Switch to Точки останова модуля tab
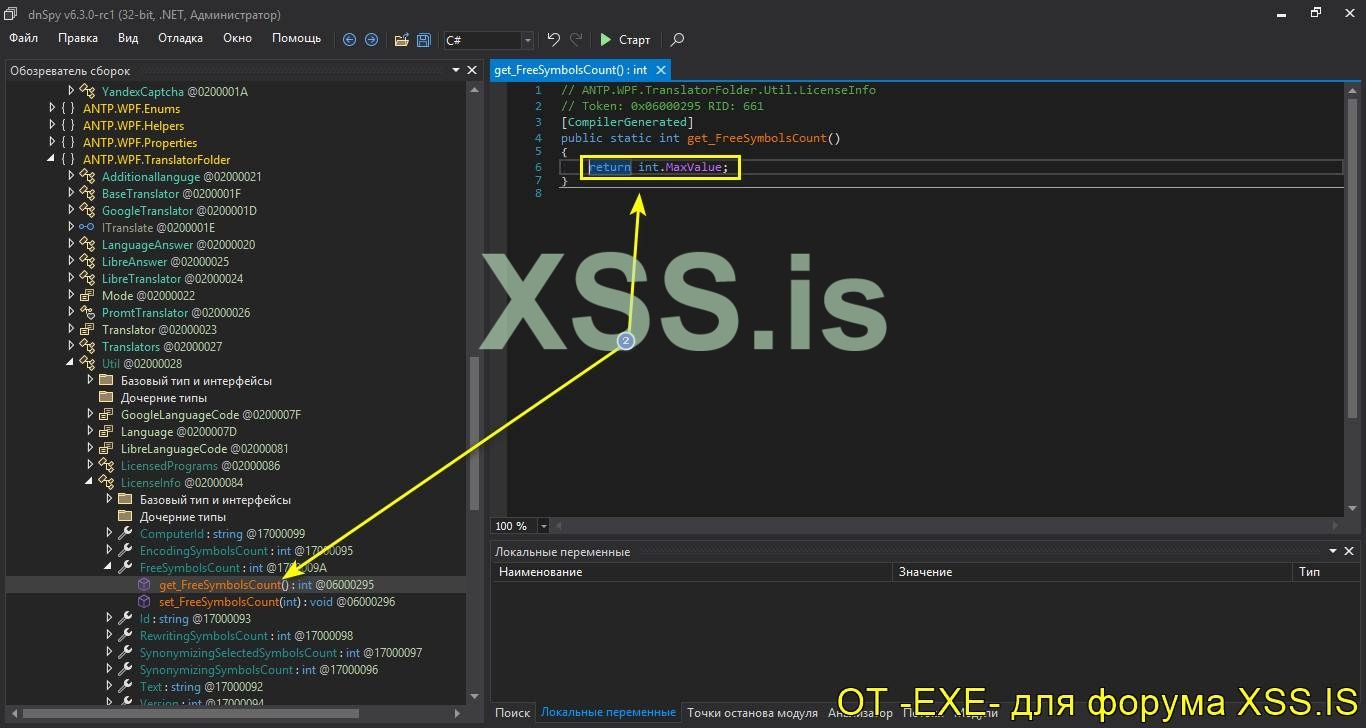This screenshot has width=1366, height=728. 752,713
